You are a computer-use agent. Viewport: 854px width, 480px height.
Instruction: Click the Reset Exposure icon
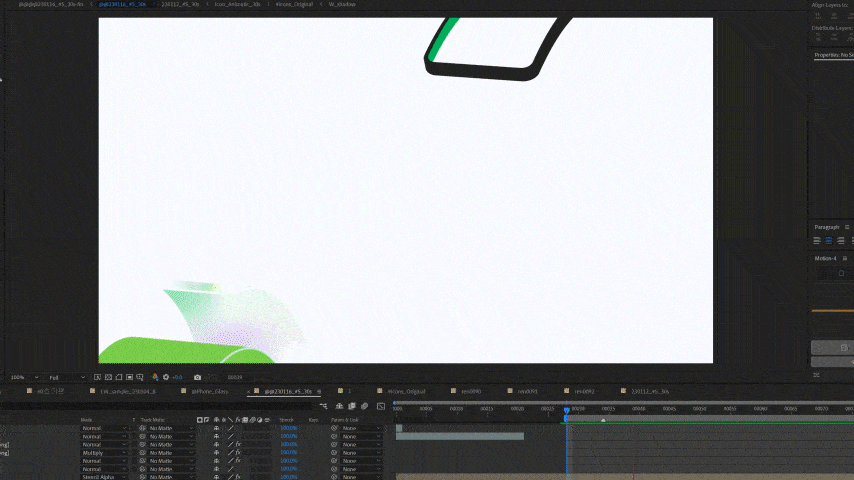pyautogui.click(x=166, y=377)
